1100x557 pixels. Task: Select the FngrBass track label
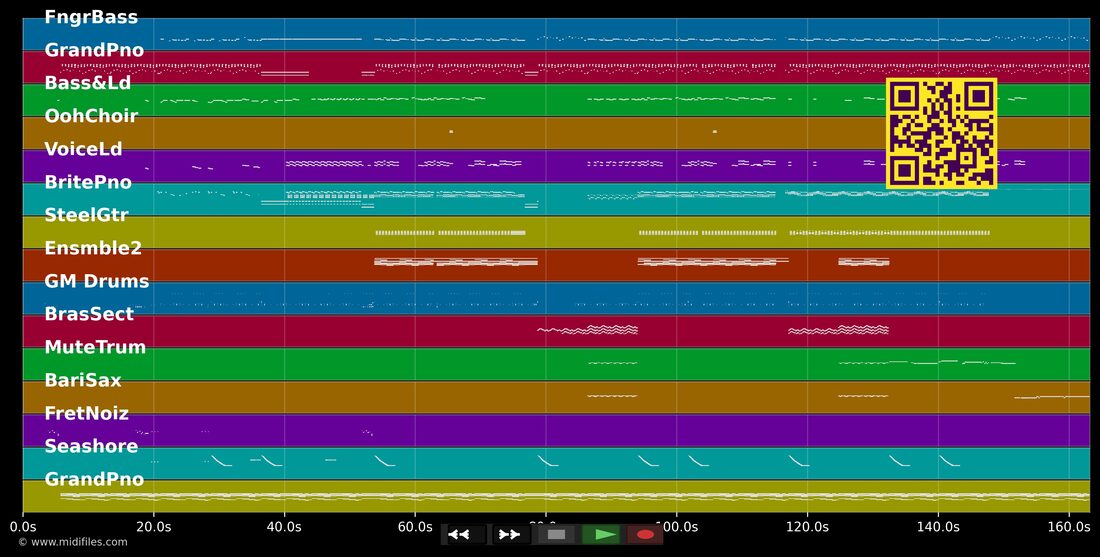[x=91, y=18]
